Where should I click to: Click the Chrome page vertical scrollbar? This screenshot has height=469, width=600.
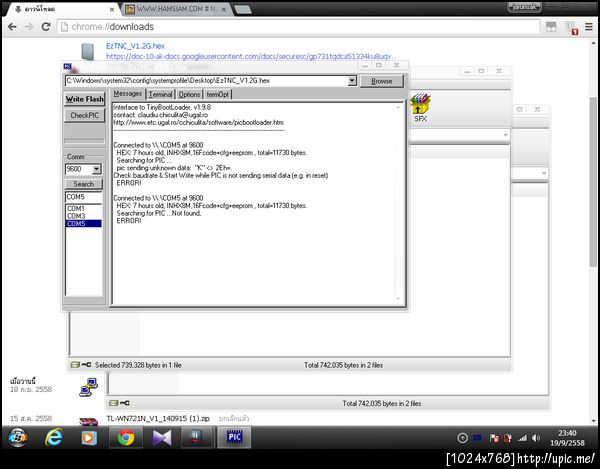593,182
